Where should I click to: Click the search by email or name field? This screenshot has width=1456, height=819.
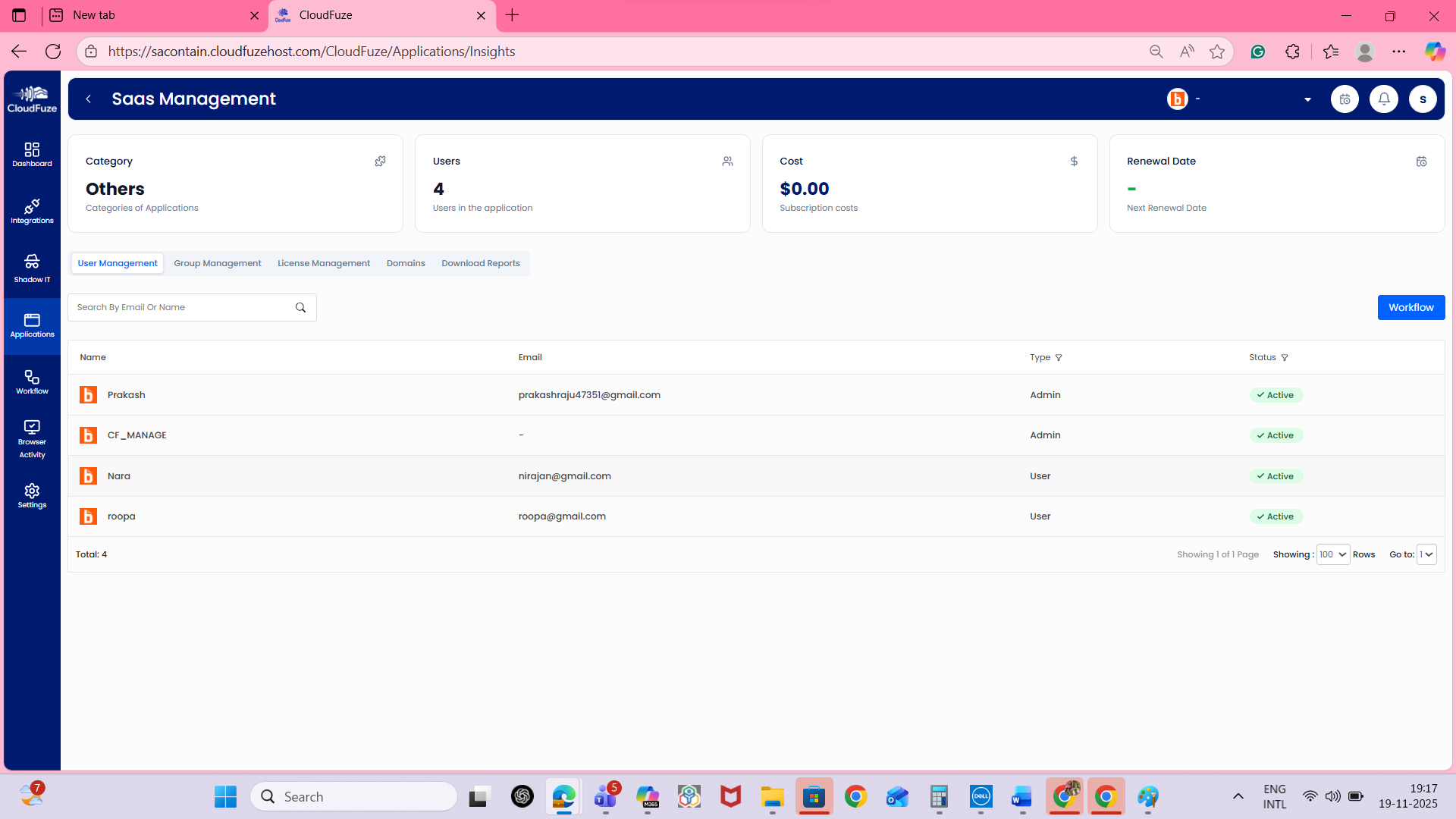coord(182,307)
